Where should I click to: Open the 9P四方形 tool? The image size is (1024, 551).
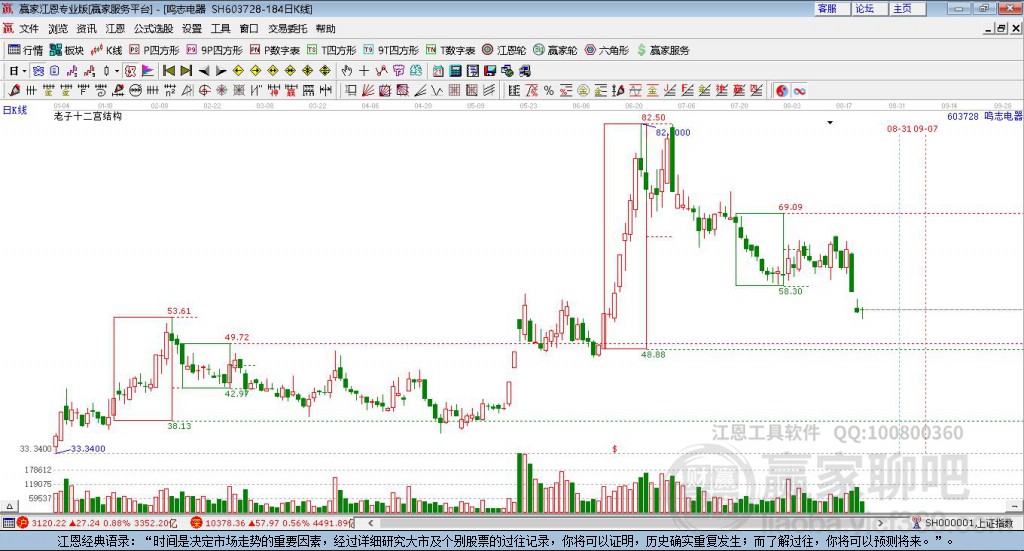(214, 50)
